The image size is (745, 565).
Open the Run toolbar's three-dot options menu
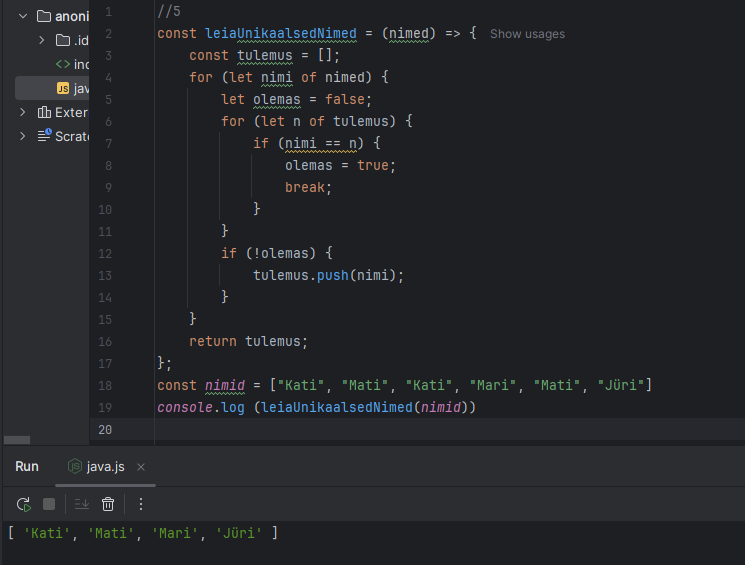tap(141, 504)
